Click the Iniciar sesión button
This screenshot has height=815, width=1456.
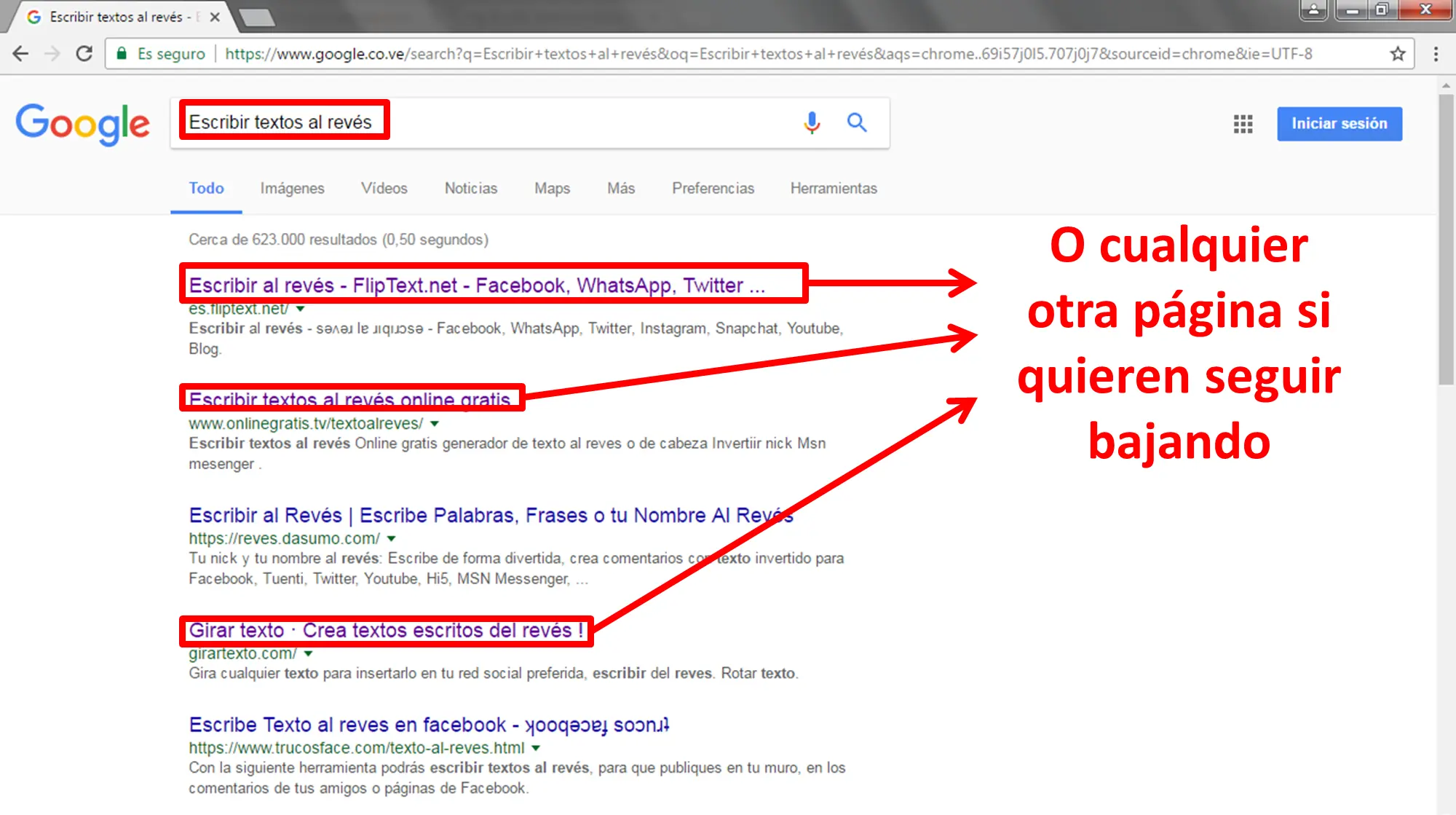[x=1340, y=124]
